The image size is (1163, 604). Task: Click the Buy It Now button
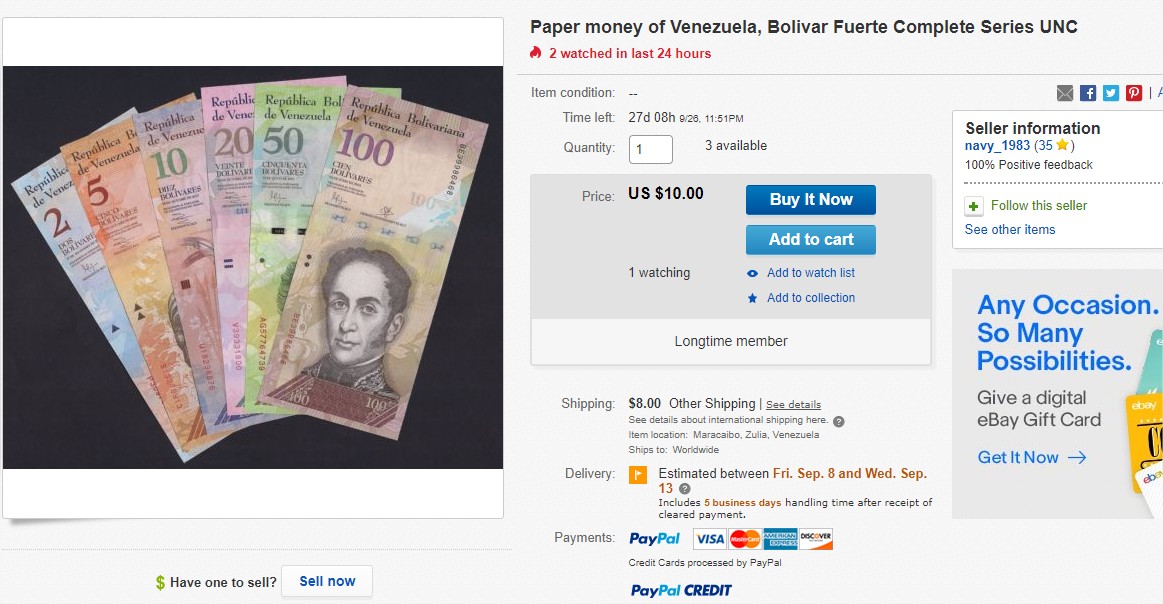[811, 200]
